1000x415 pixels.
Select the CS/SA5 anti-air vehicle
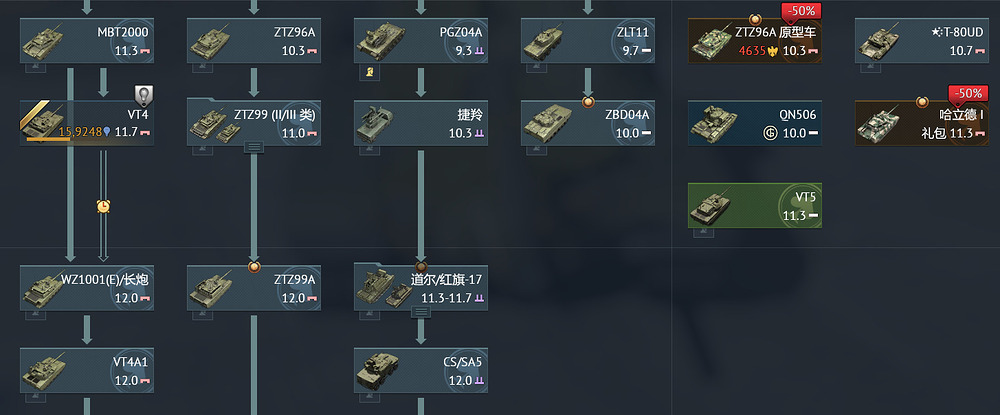click(421, 370)
